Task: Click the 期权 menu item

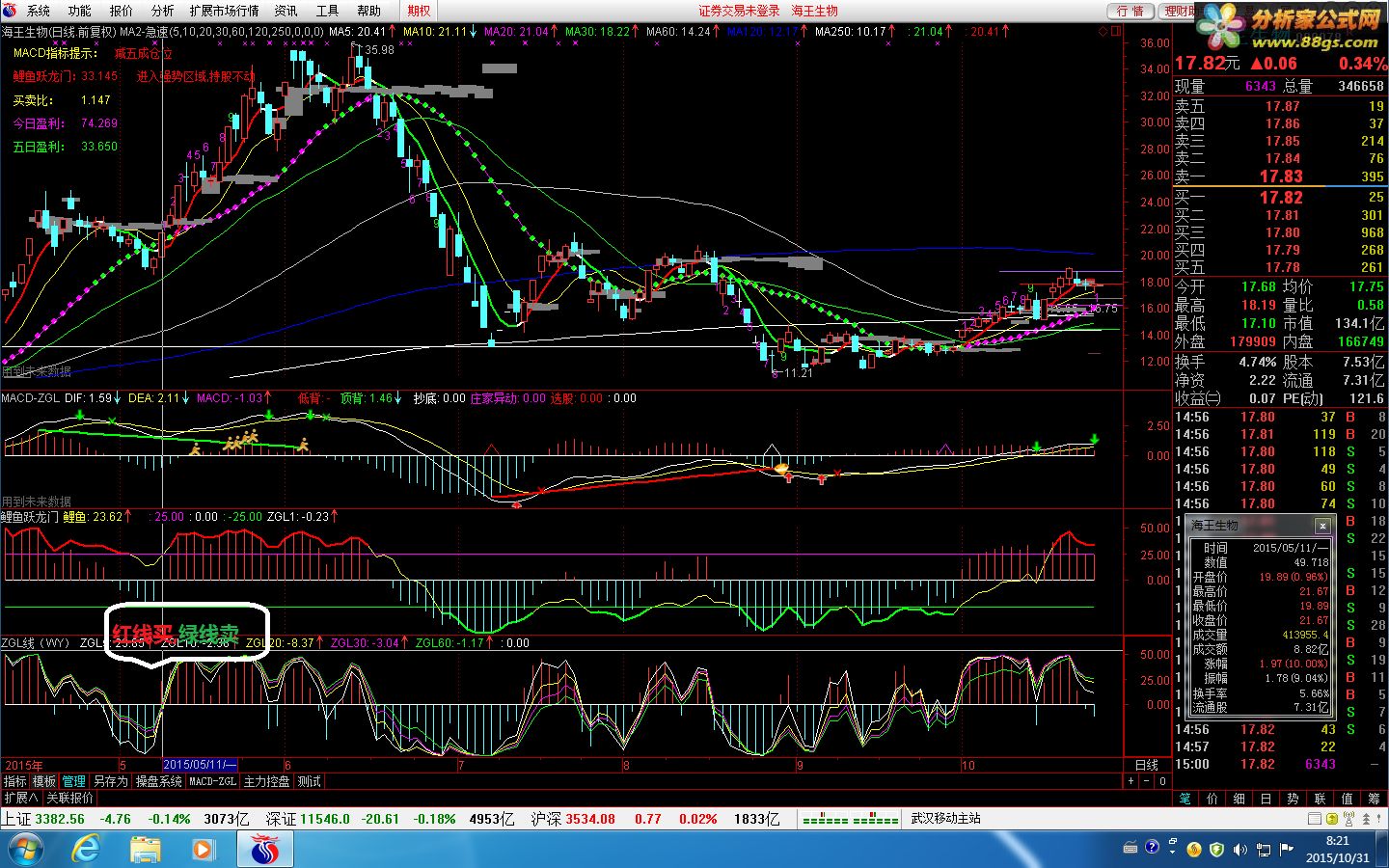Action: coord(419,11)
